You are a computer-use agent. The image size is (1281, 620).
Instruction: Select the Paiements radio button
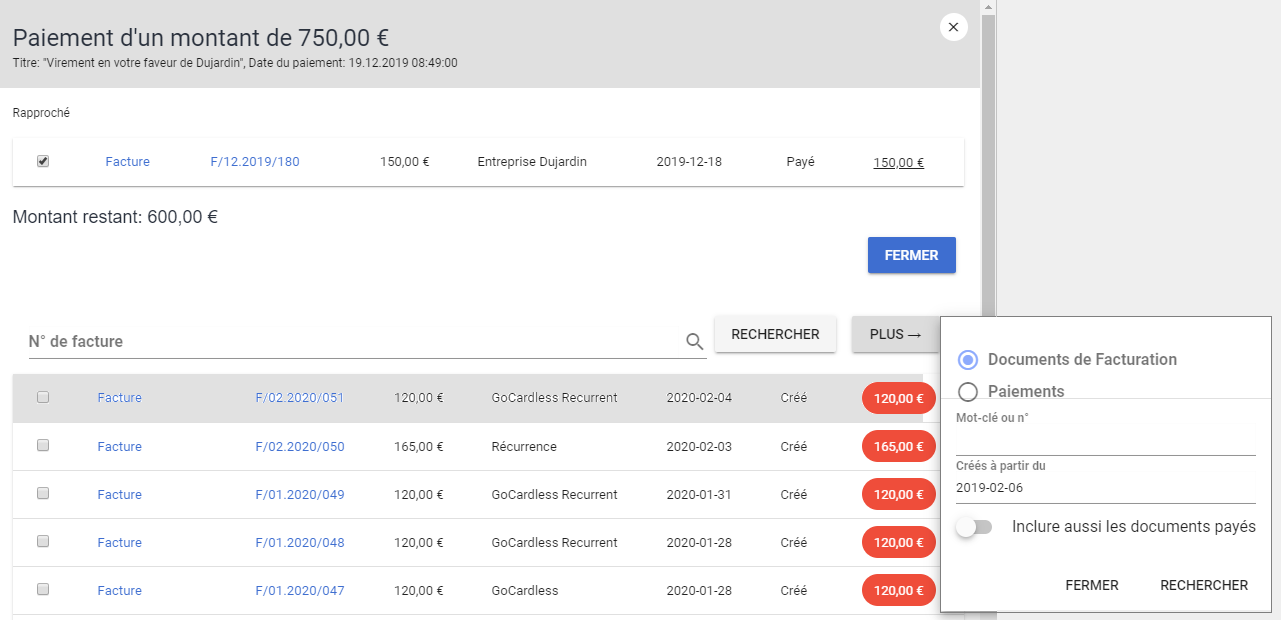[x=967, y=392]
